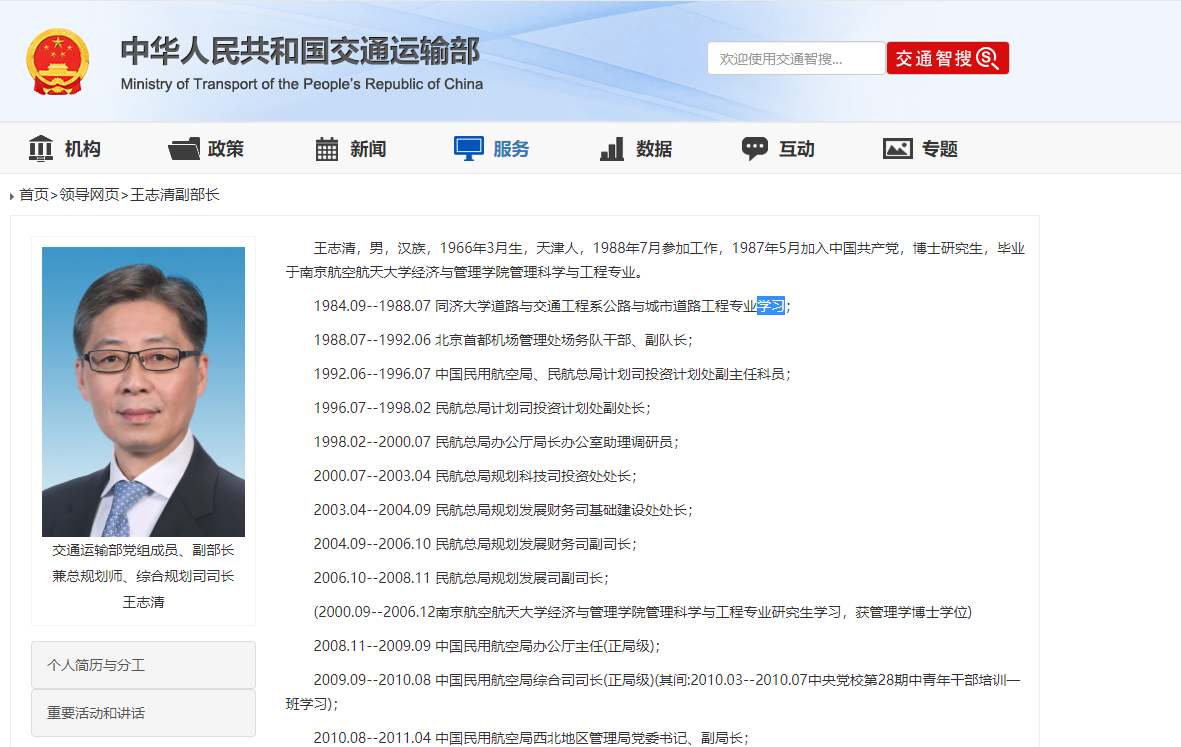Click the name 王志清 under the photo
The width and height of the screenshot is (1181, 747).
pos(143,602)
